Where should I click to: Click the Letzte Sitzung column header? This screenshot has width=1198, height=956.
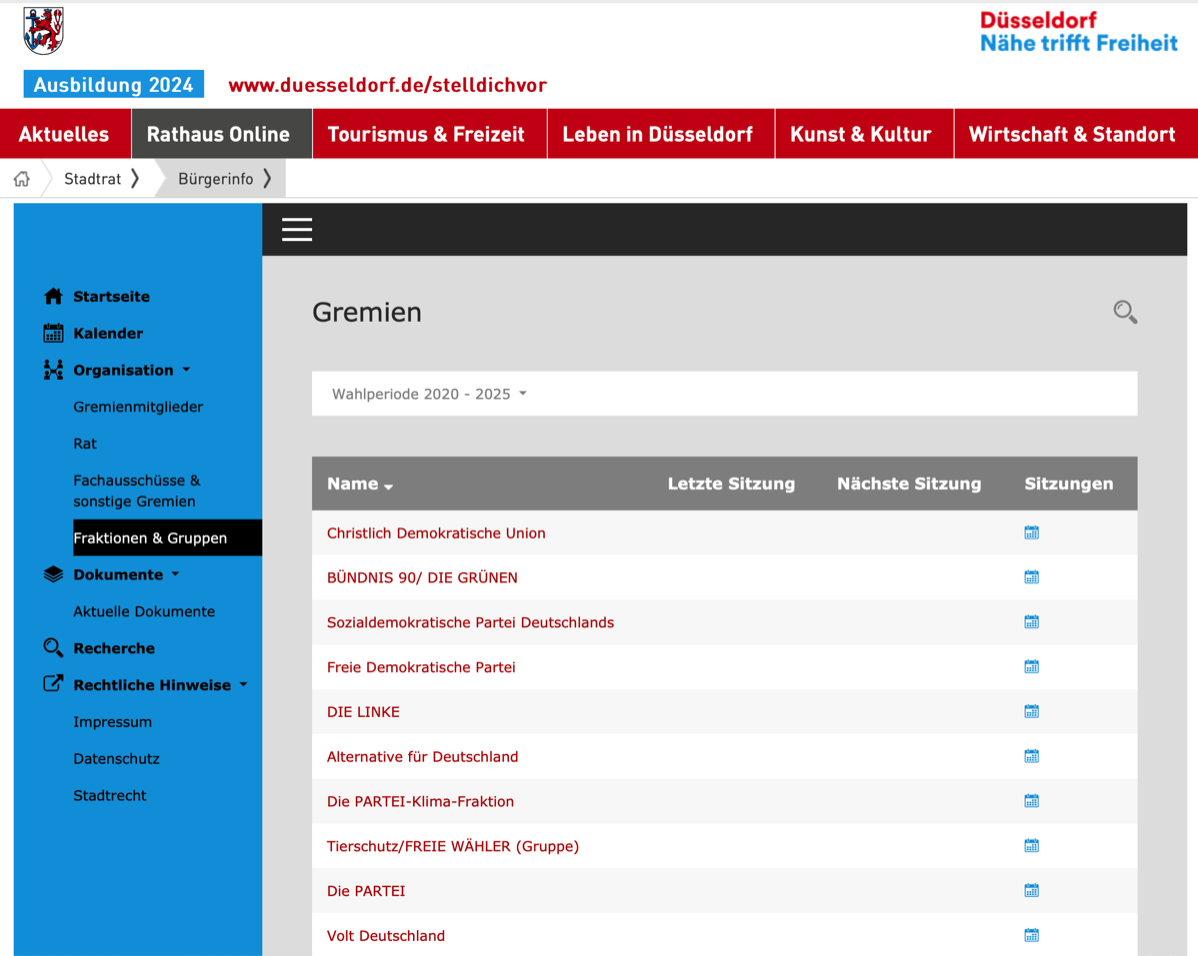[x=731, y=484]
